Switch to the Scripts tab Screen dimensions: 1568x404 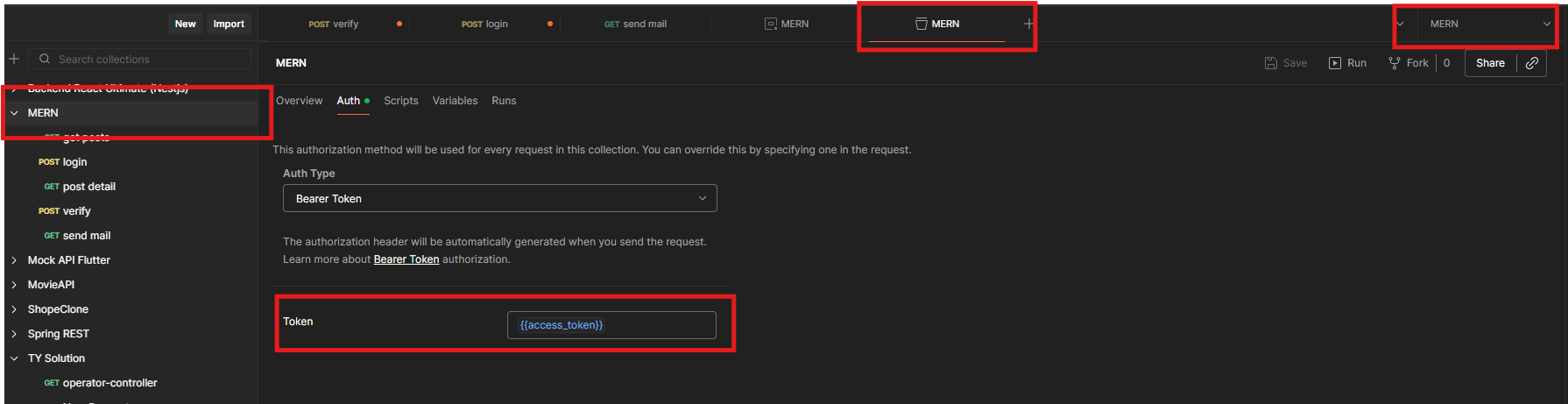coord(400,101)
